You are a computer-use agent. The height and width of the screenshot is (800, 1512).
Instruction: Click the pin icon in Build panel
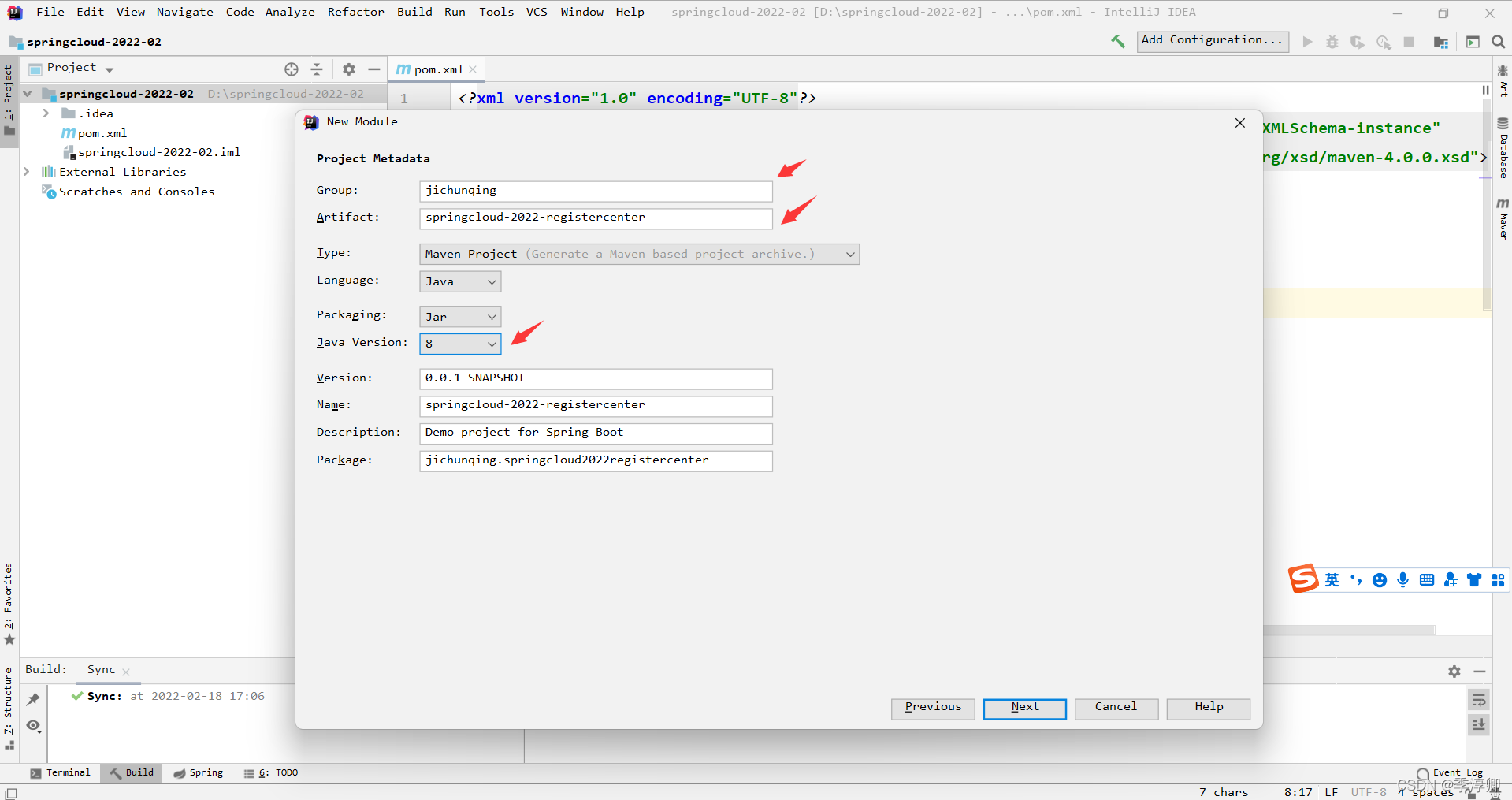tap(33, 699)
